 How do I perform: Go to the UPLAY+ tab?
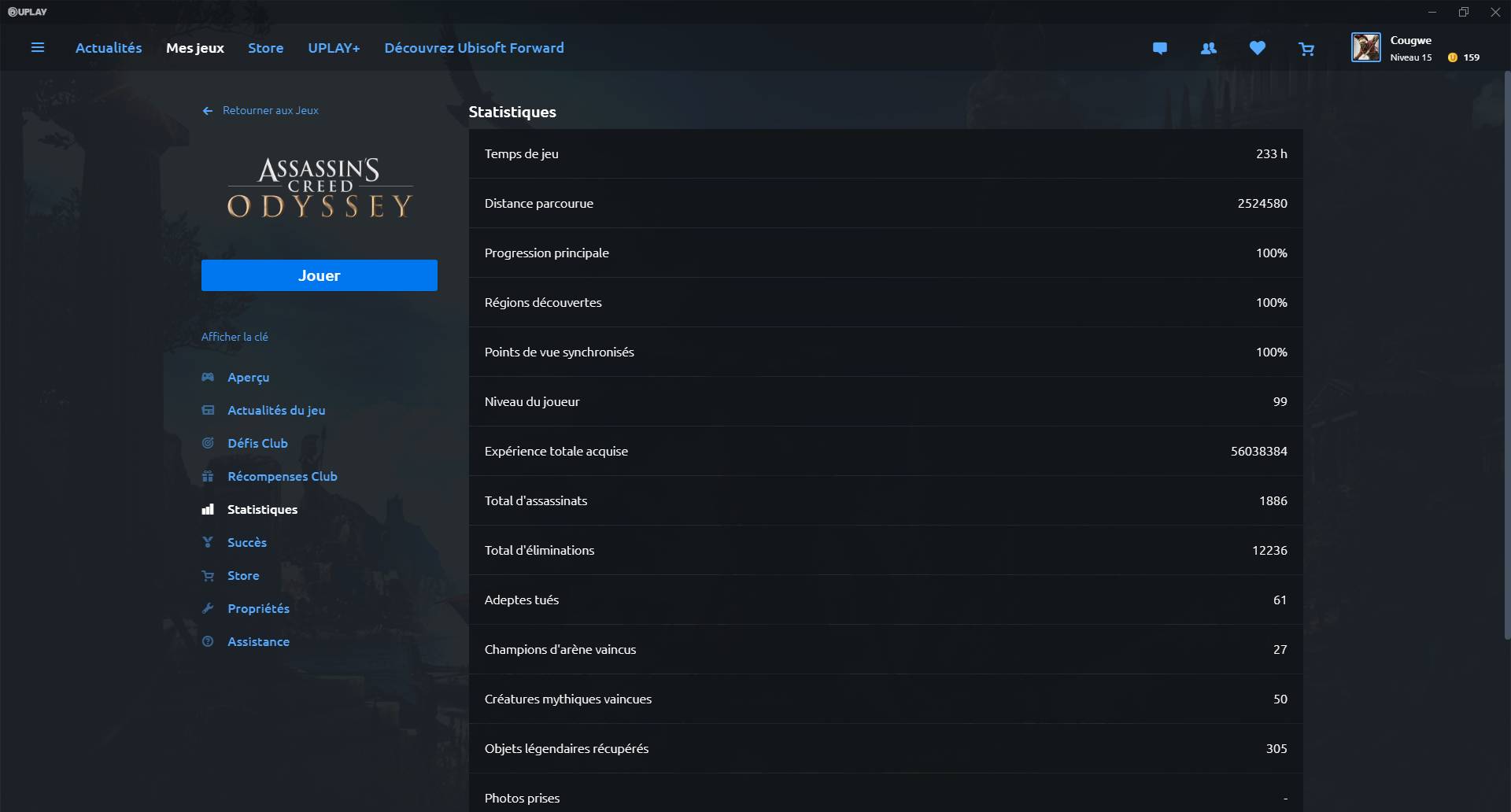(x=334, y=48)
